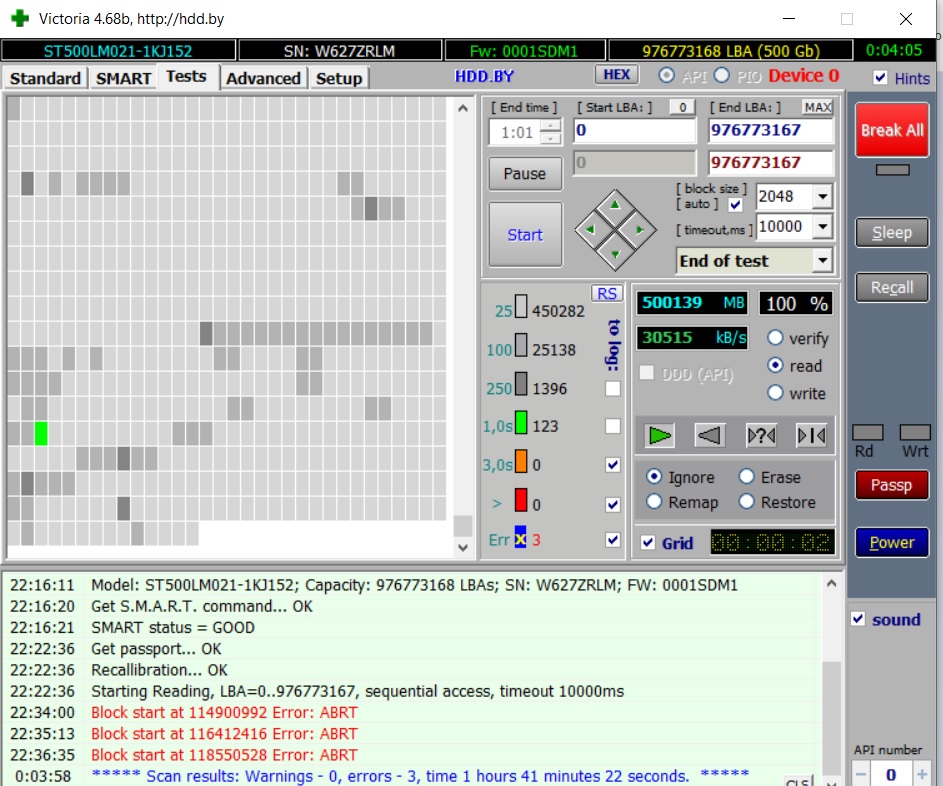Viewport: 943px width, 786px height.
Task: Select the reverse scan direction icon
Action: [x=709, y=435]
